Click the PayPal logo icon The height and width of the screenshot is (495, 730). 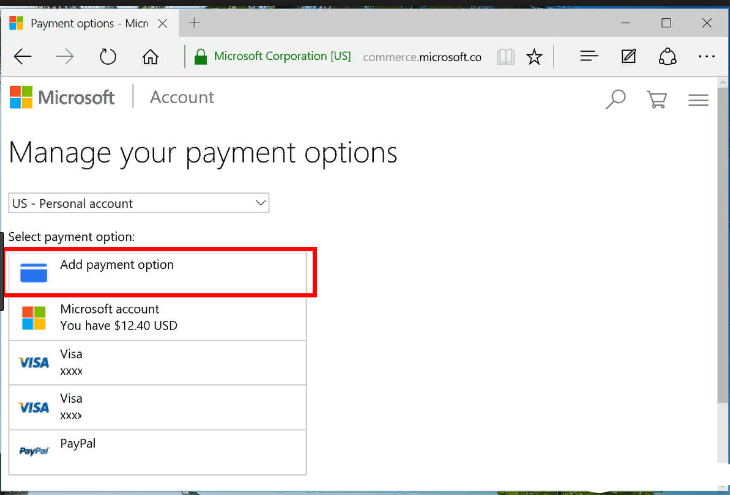click(x=34, y=451)
